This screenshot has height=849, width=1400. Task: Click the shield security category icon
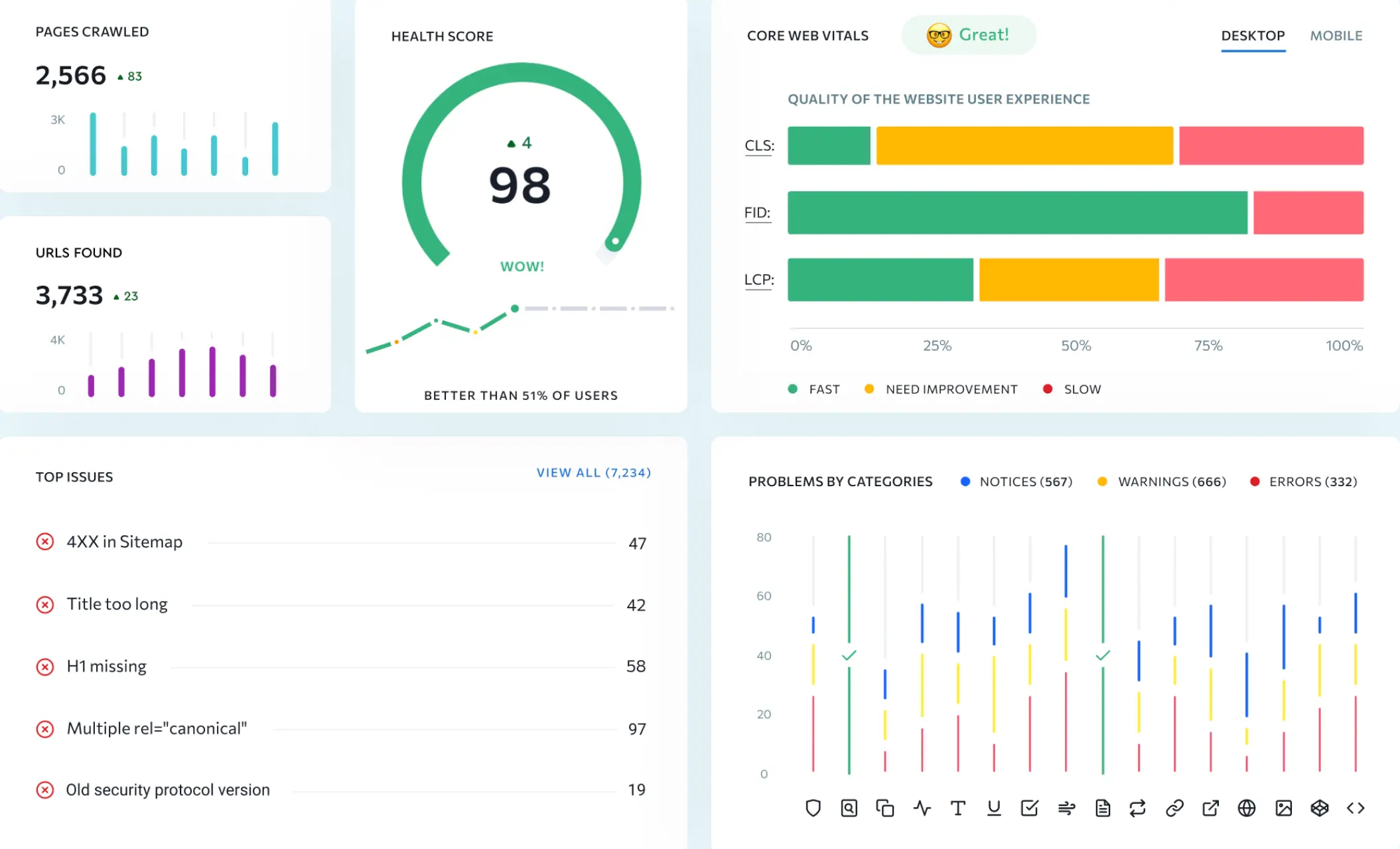[813, 808]
